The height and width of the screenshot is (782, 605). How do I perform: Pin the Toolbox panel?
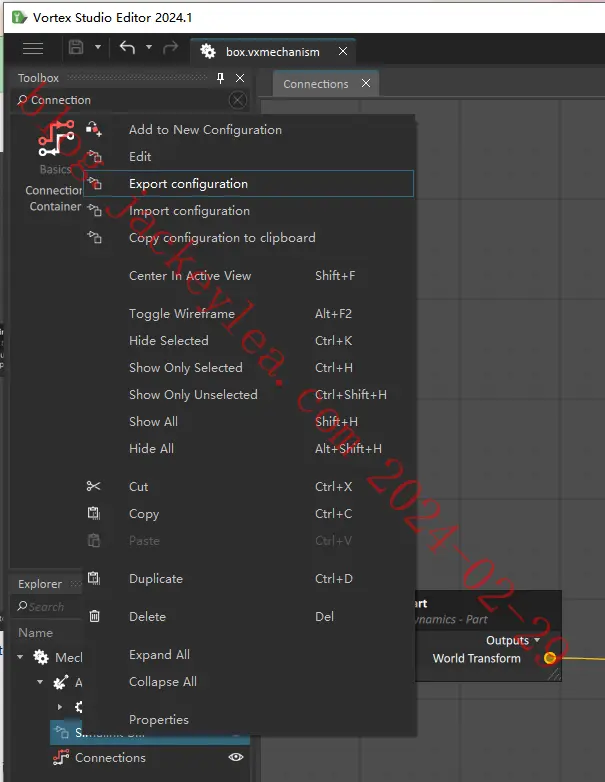click(x=220, y=78)
